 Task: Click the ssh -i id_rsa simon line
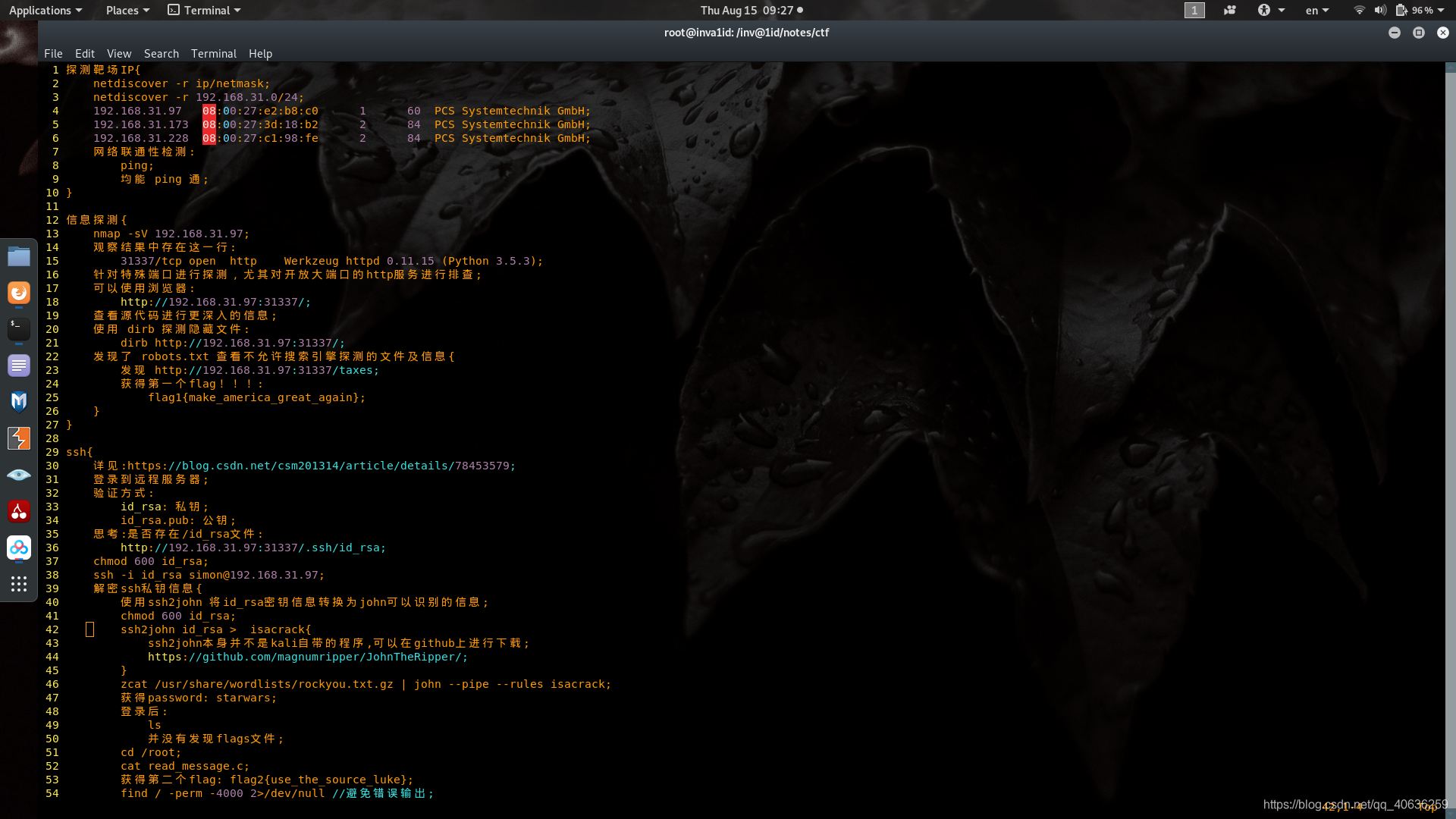click(x=209, y=575)
